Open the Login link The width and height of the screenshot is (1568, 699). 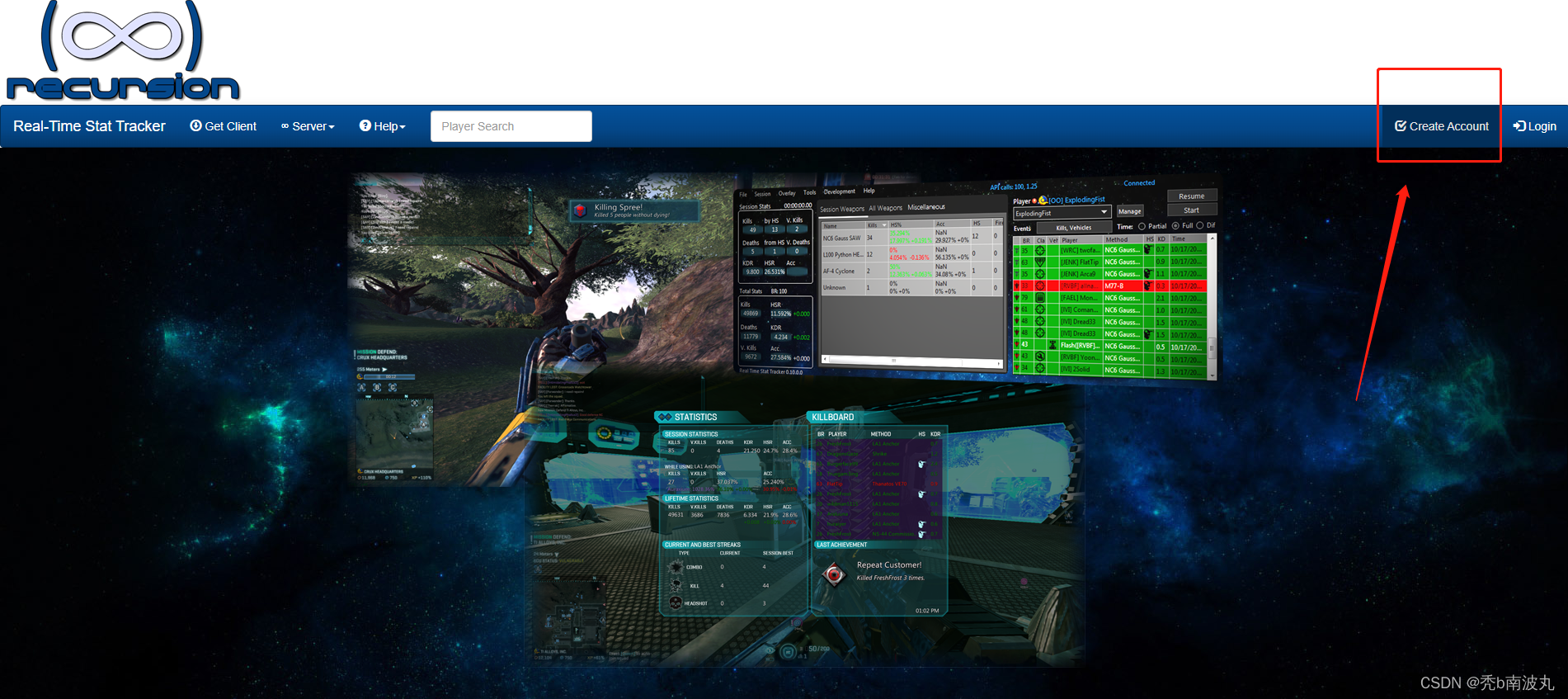pos(1535,126)
